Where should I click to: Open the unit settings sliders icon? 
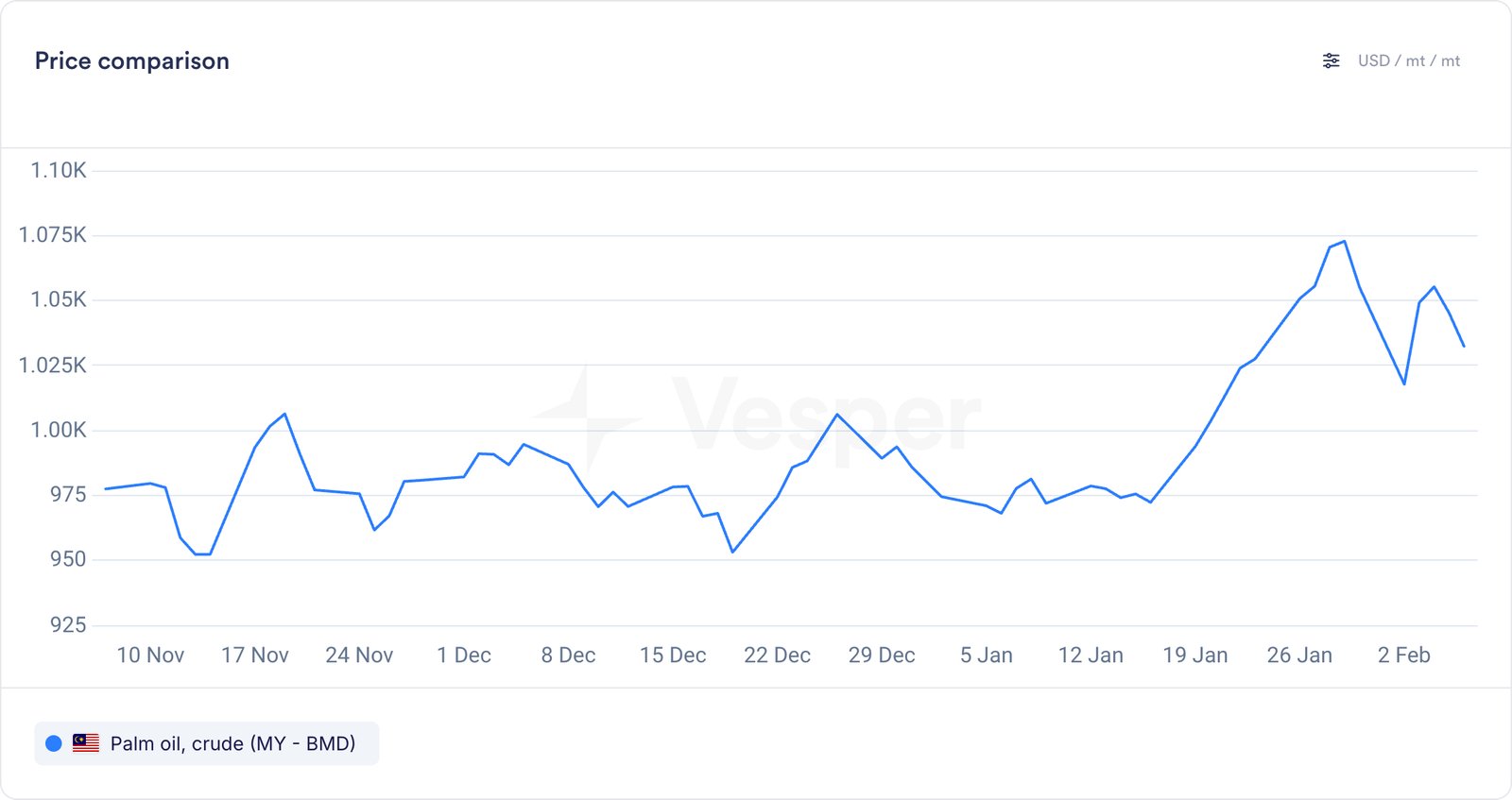[1331, 61]
